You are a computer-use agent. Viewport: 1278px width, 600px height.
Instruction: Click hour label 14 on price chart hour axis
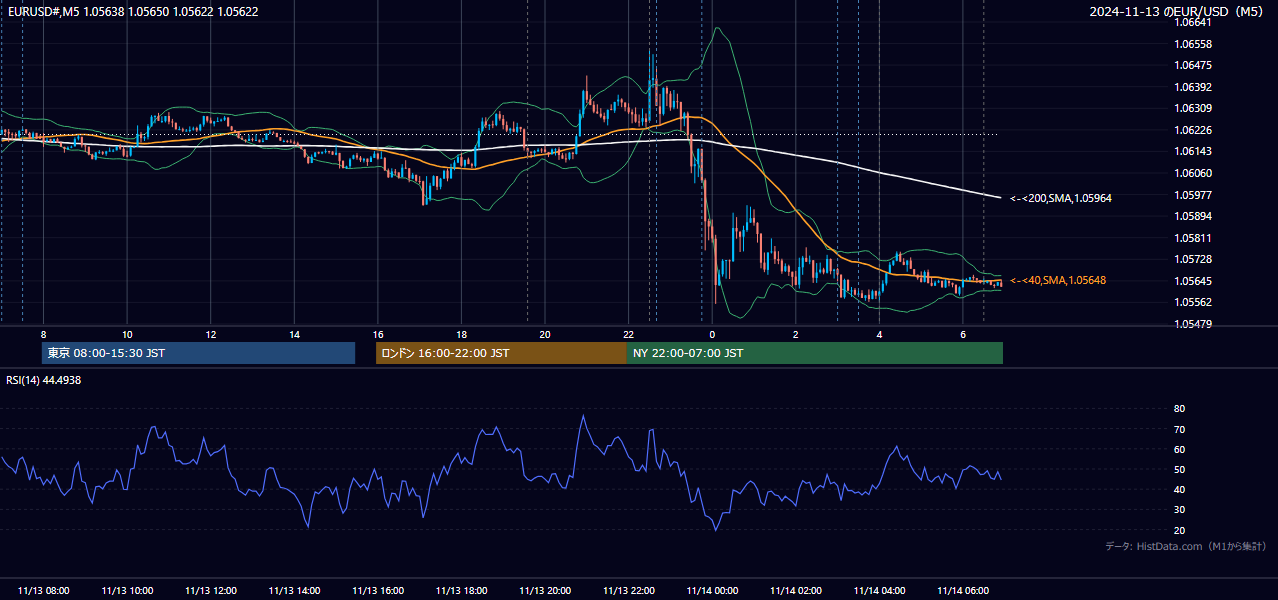(294, 334)
